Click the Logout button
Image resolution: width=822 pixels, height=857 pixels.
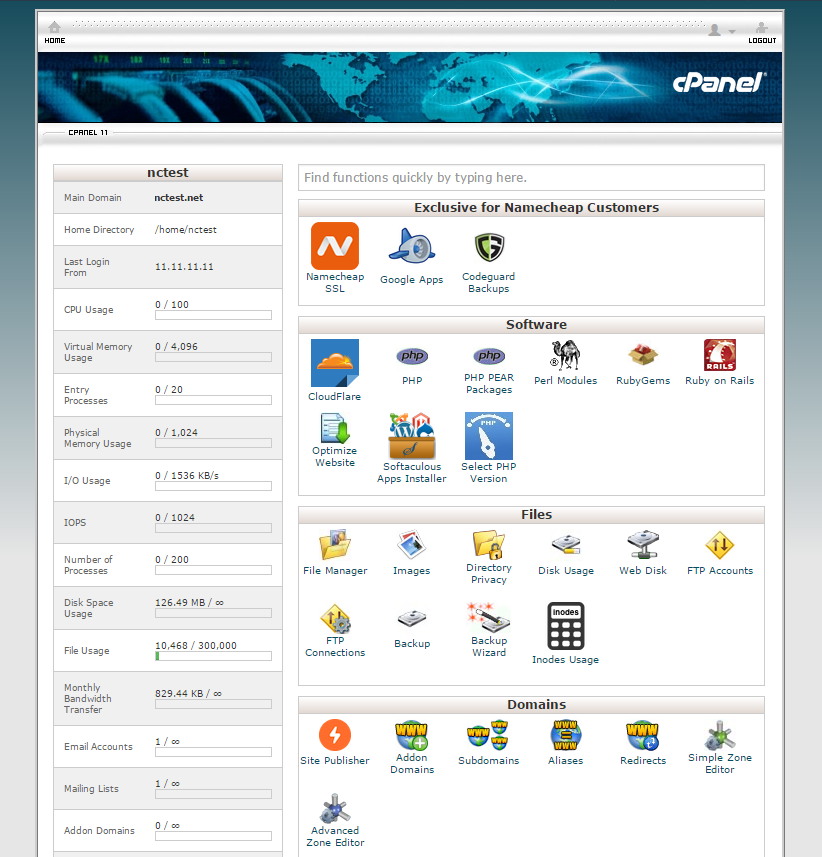[762, 32]
